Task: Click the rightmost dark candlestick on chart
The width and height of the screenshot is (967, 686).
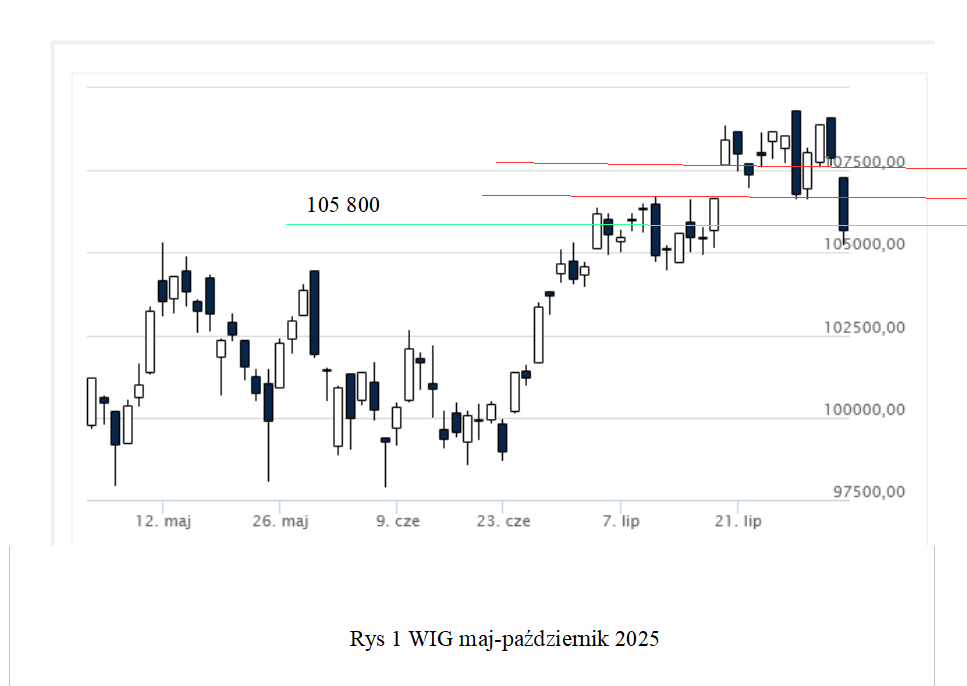Action: click(x=843, y=204)
